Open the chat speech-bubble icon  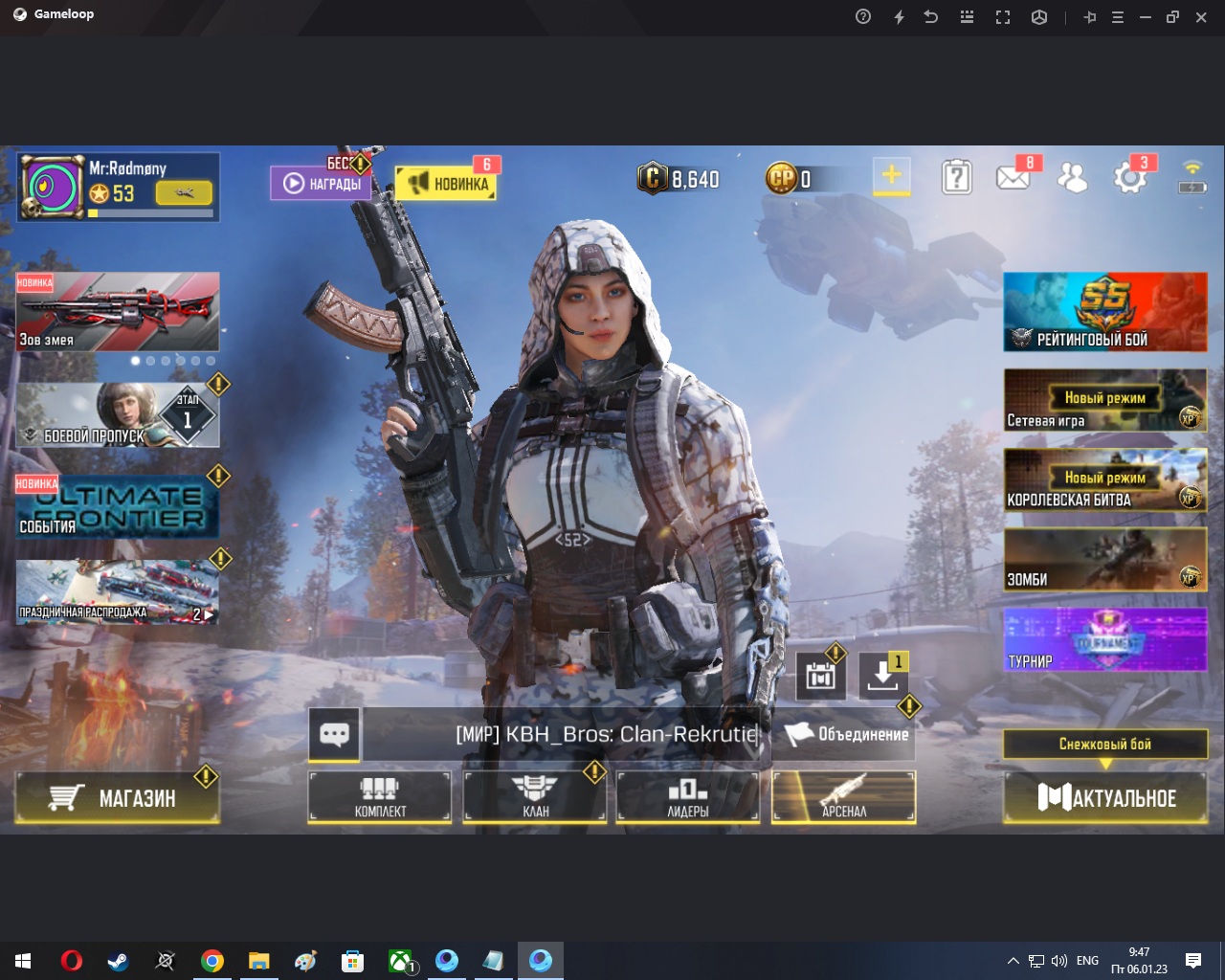[x=334, y=735]
